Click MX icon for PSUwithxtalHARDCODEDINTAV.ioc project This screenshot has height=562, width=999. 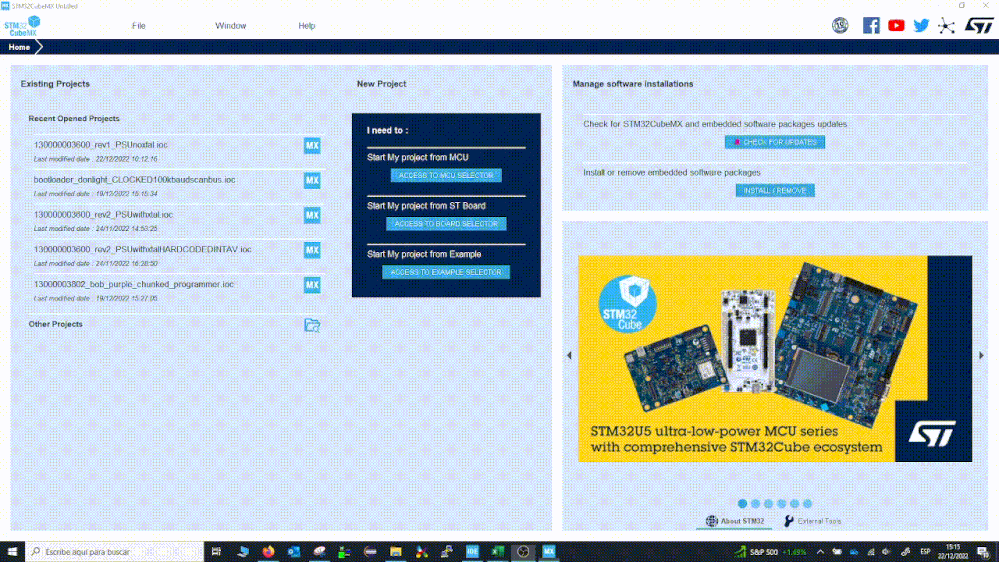tap(312, 250)
